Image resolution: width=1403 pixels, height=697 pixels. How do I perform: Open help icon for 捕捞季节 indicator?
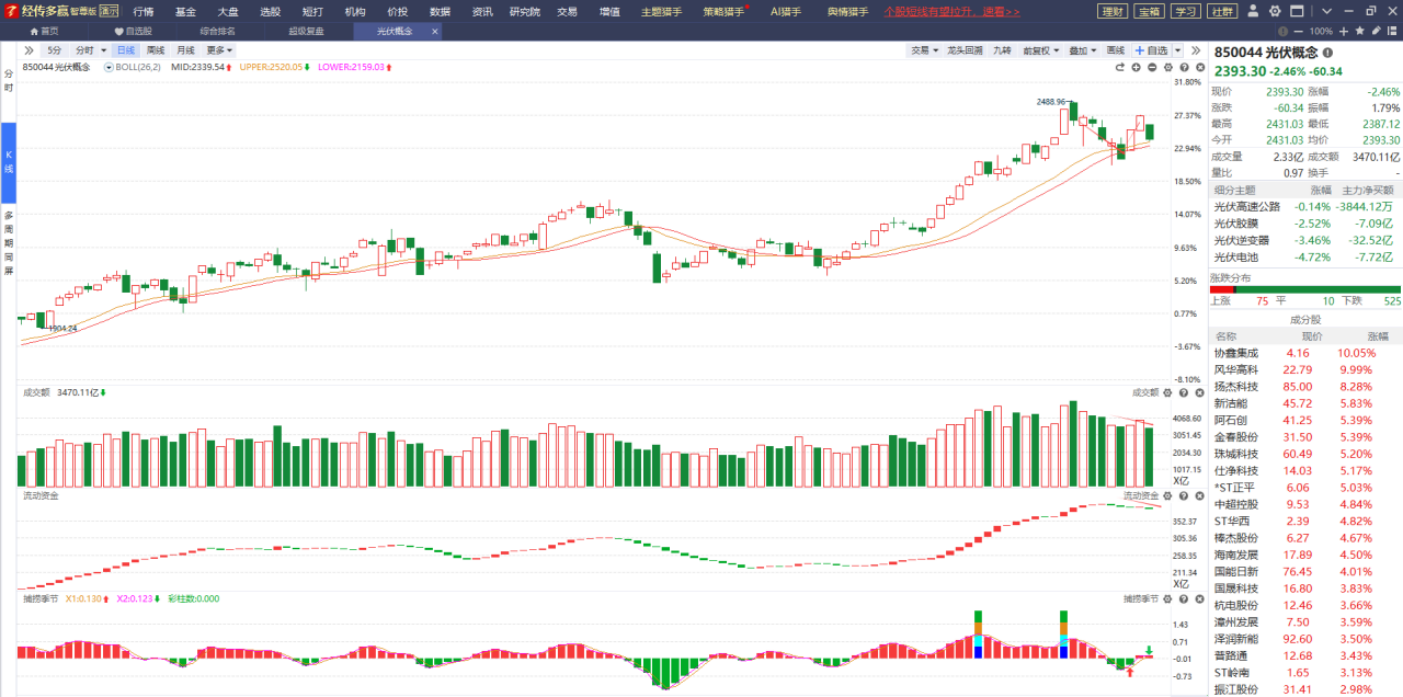1183,599
